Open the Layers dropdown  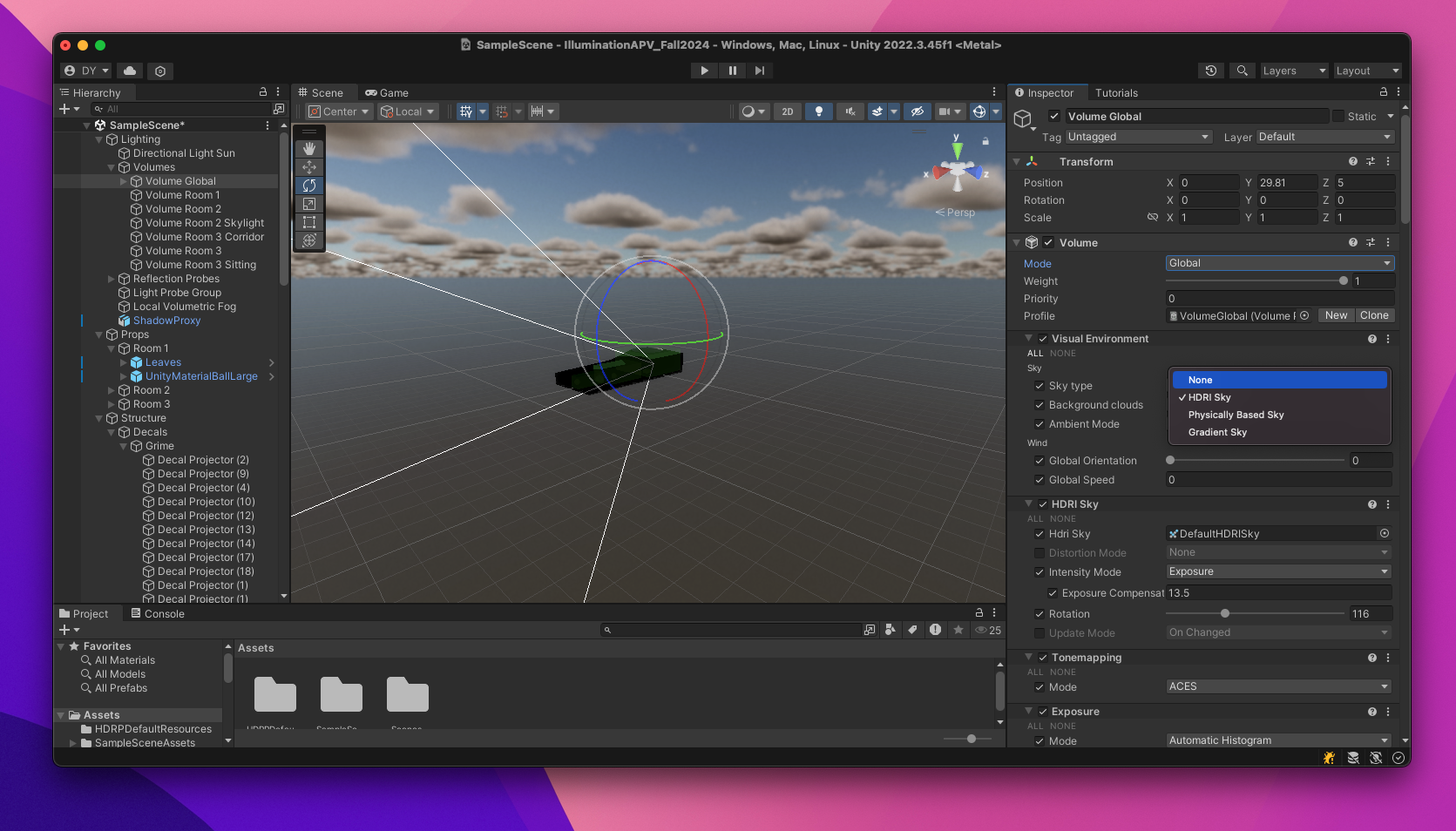pos(1294,71)
